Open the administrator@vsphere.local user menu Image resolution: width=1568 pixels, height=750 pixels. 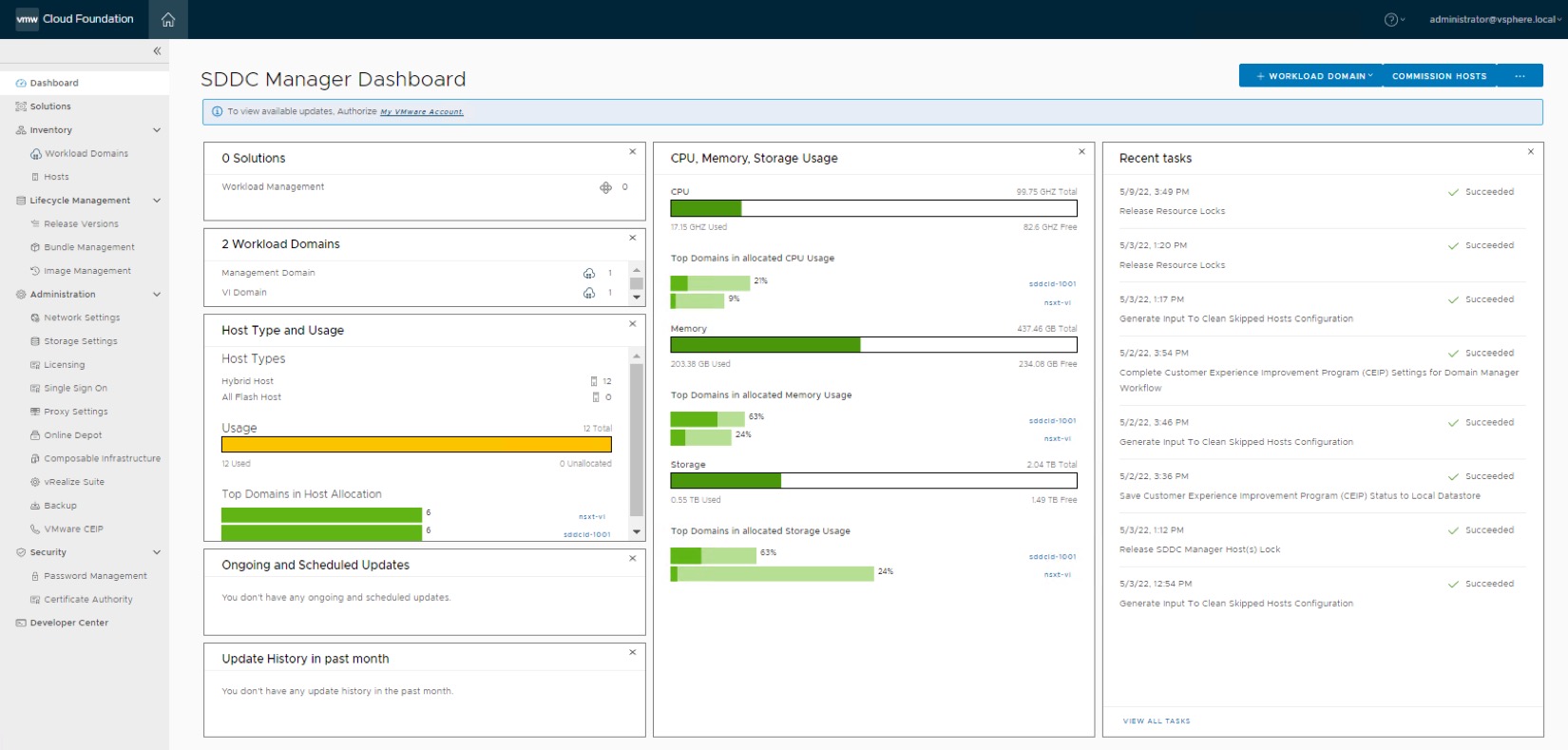[x=1493, y=19]
